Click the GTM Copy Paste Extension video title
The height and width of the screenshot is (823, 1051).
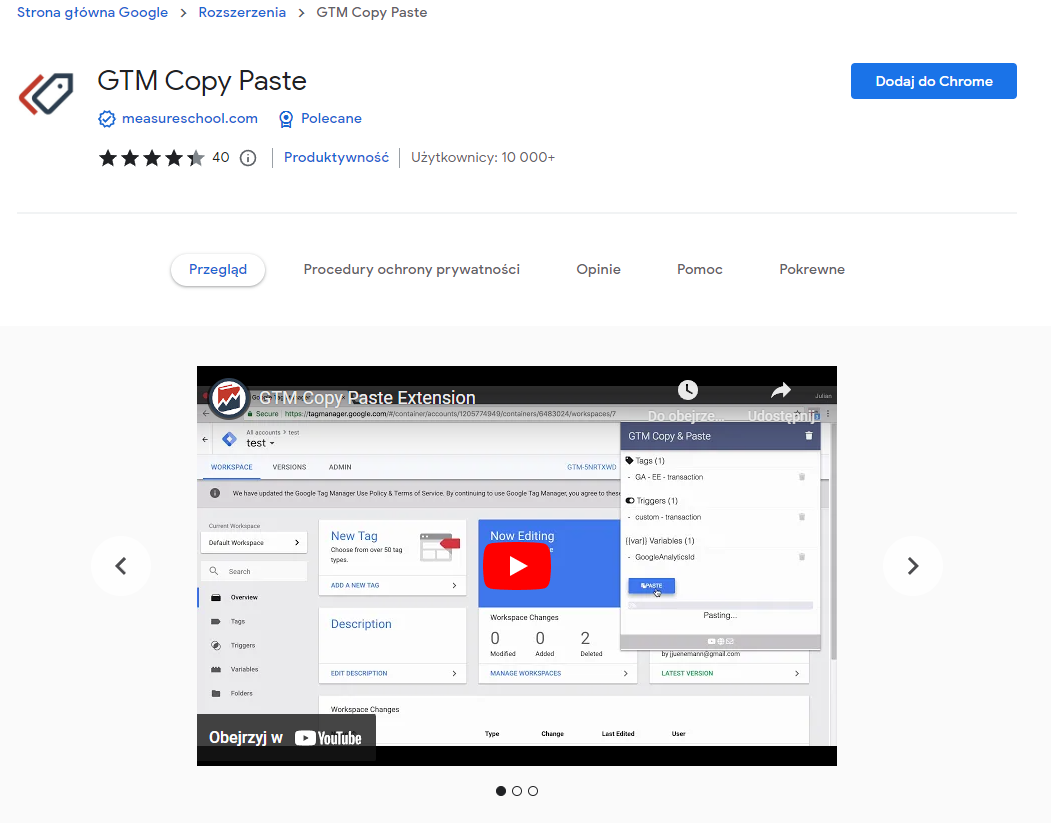[x=367, y=398]
